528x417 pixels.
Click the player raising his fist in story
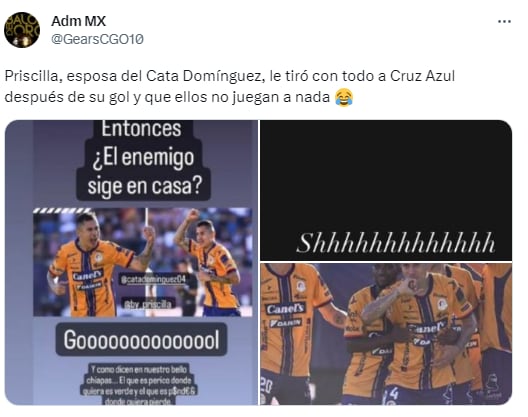(208, 263)
